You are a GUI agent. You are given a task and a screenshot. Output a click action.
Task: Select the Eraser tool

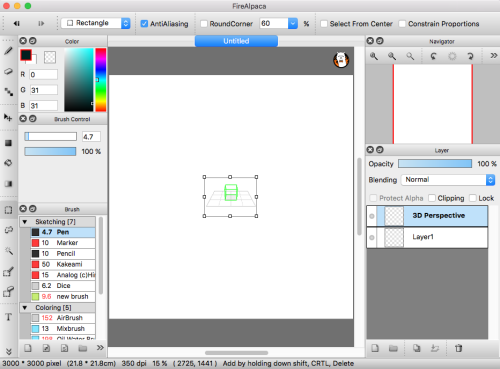(8, 71)
